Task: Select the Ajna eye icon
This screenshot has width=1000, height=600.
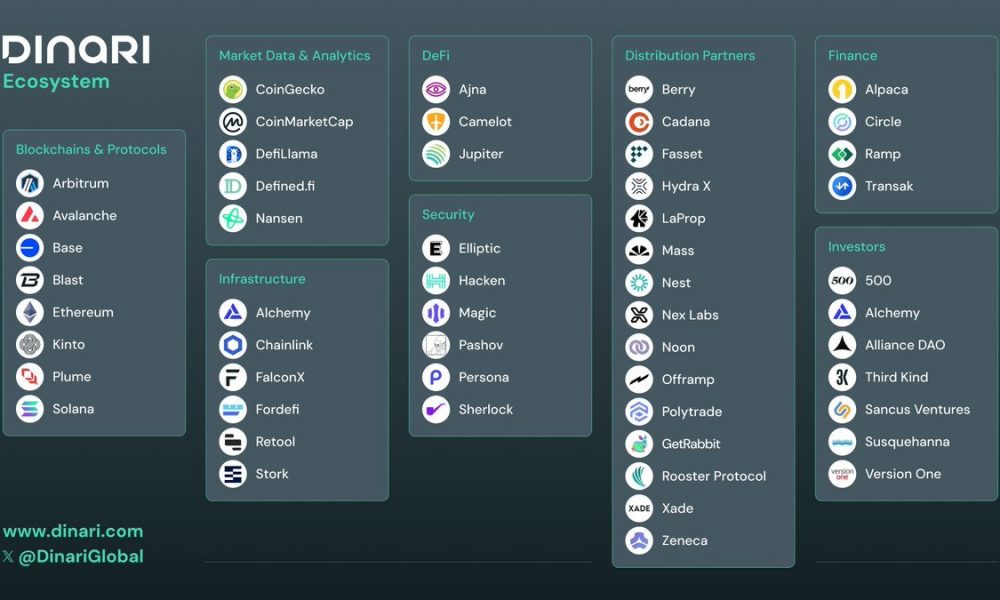Action: pyautogui.click(x=436, y=89)
